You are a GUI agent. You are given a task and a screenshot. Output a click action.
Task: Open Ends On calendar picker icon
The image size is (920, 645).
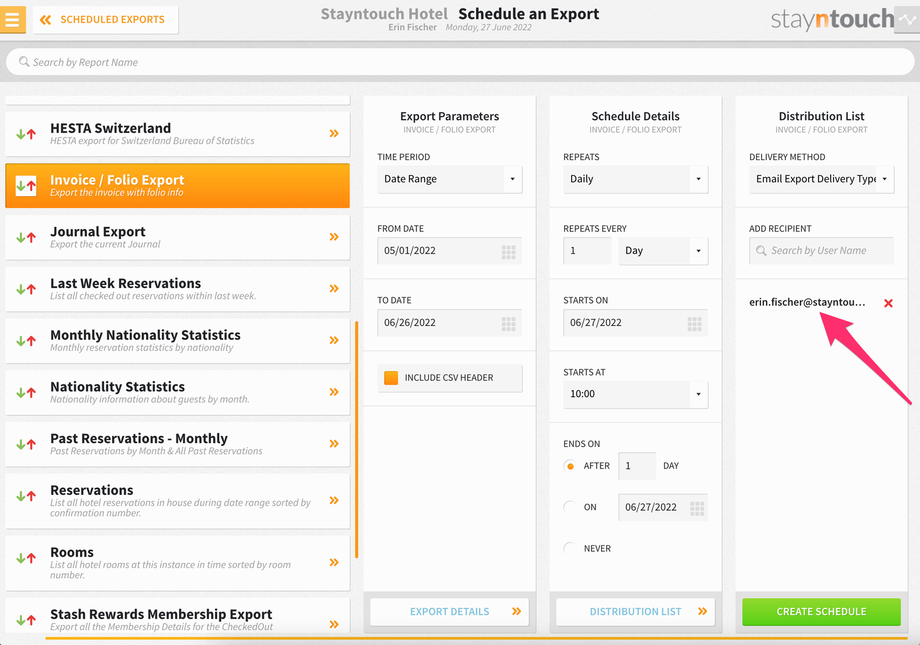[697, 508]
